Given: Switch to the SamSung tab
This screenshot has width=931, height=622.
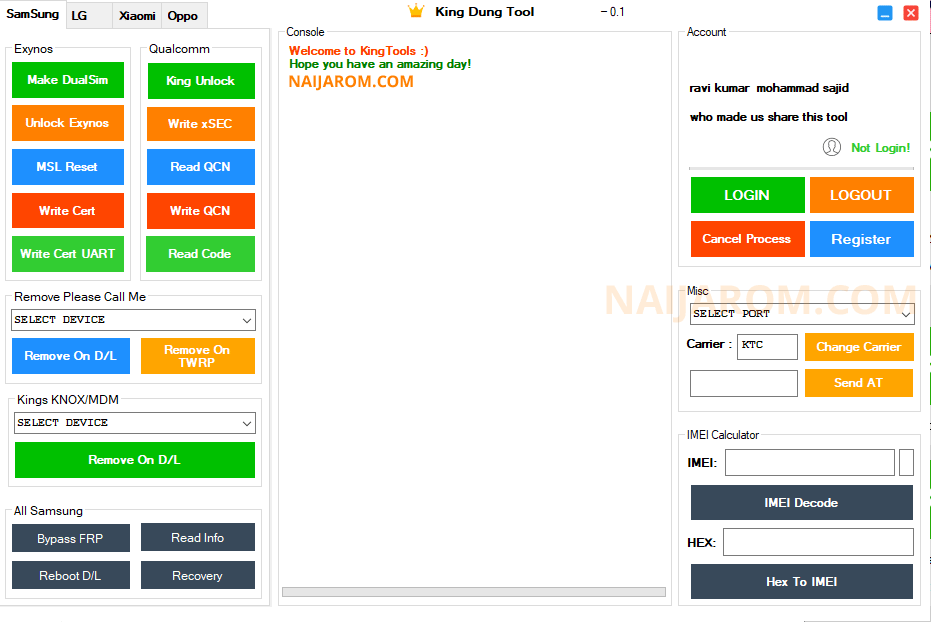Looking at the screenshot, I should pyautogui.click(x=33, y=14).
